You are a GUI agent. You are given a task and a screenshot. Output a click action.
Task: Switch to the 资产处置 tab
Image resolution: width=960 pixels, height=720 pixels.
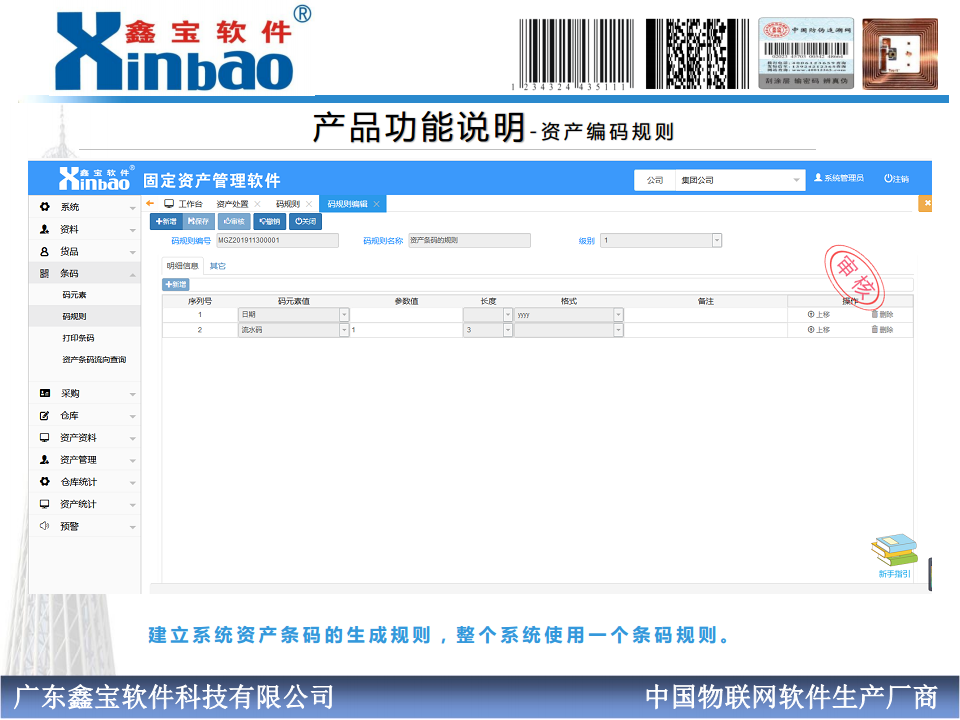(232, 204)
